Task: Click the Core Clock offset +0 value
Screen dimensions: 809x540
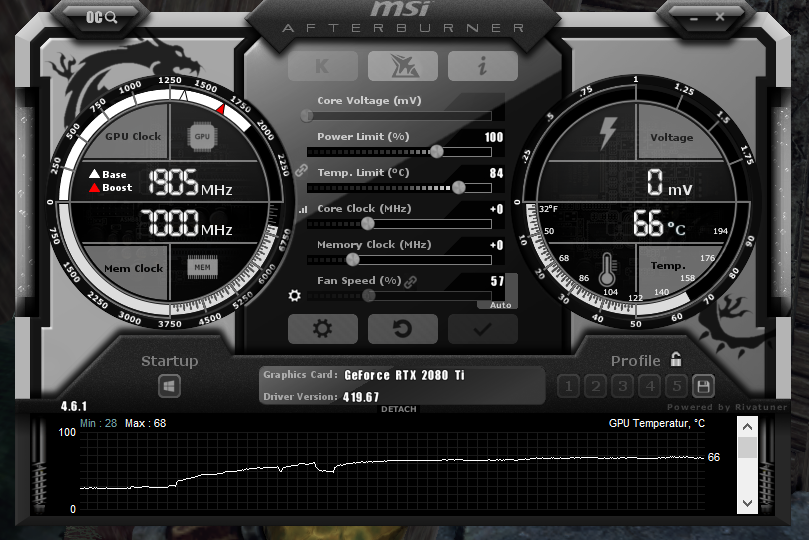Action: (x=496, y=209)
